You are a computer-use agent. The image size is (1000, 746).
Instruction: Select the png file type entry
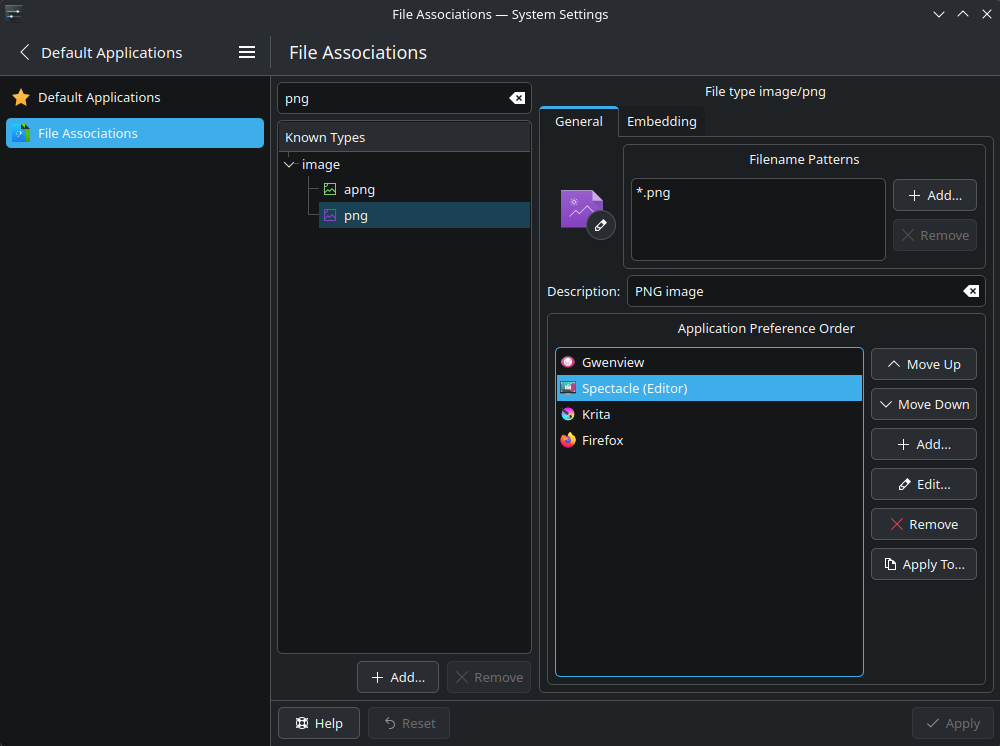click(355, 215)
